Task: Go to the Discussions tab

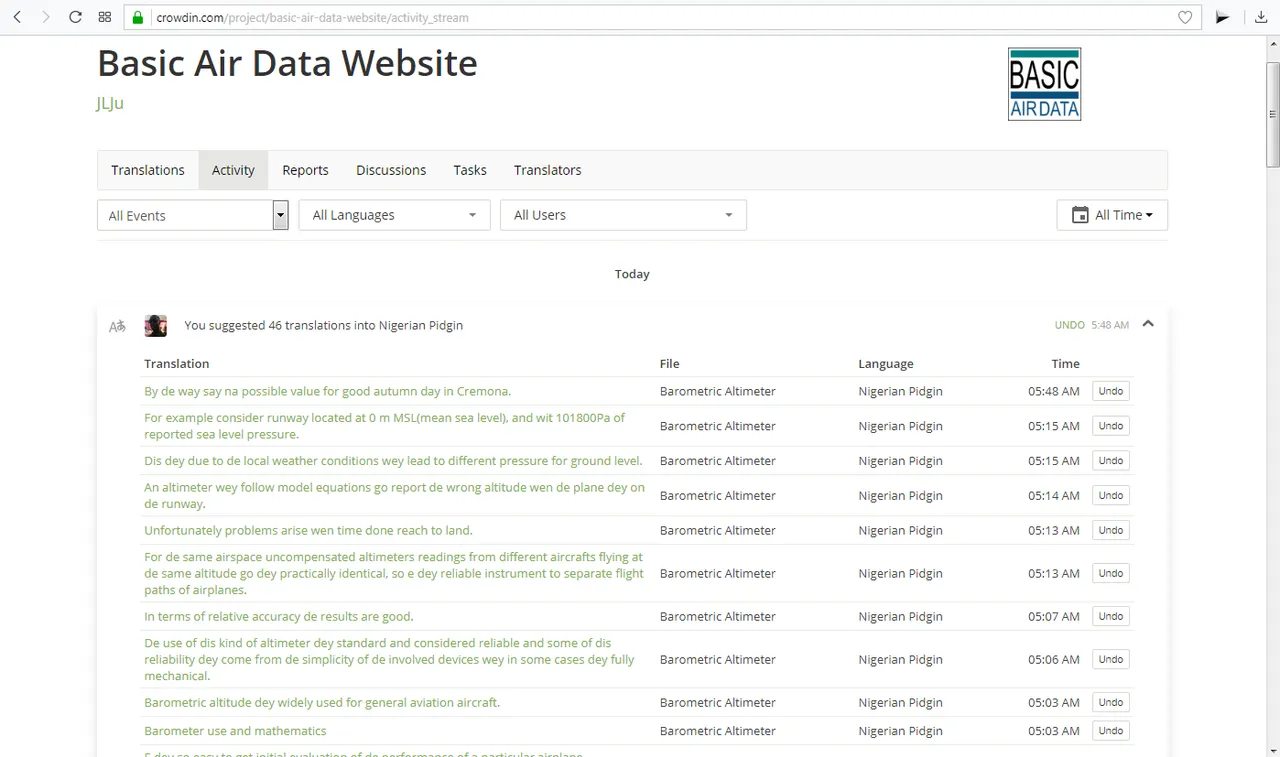Action: (391, 170)
